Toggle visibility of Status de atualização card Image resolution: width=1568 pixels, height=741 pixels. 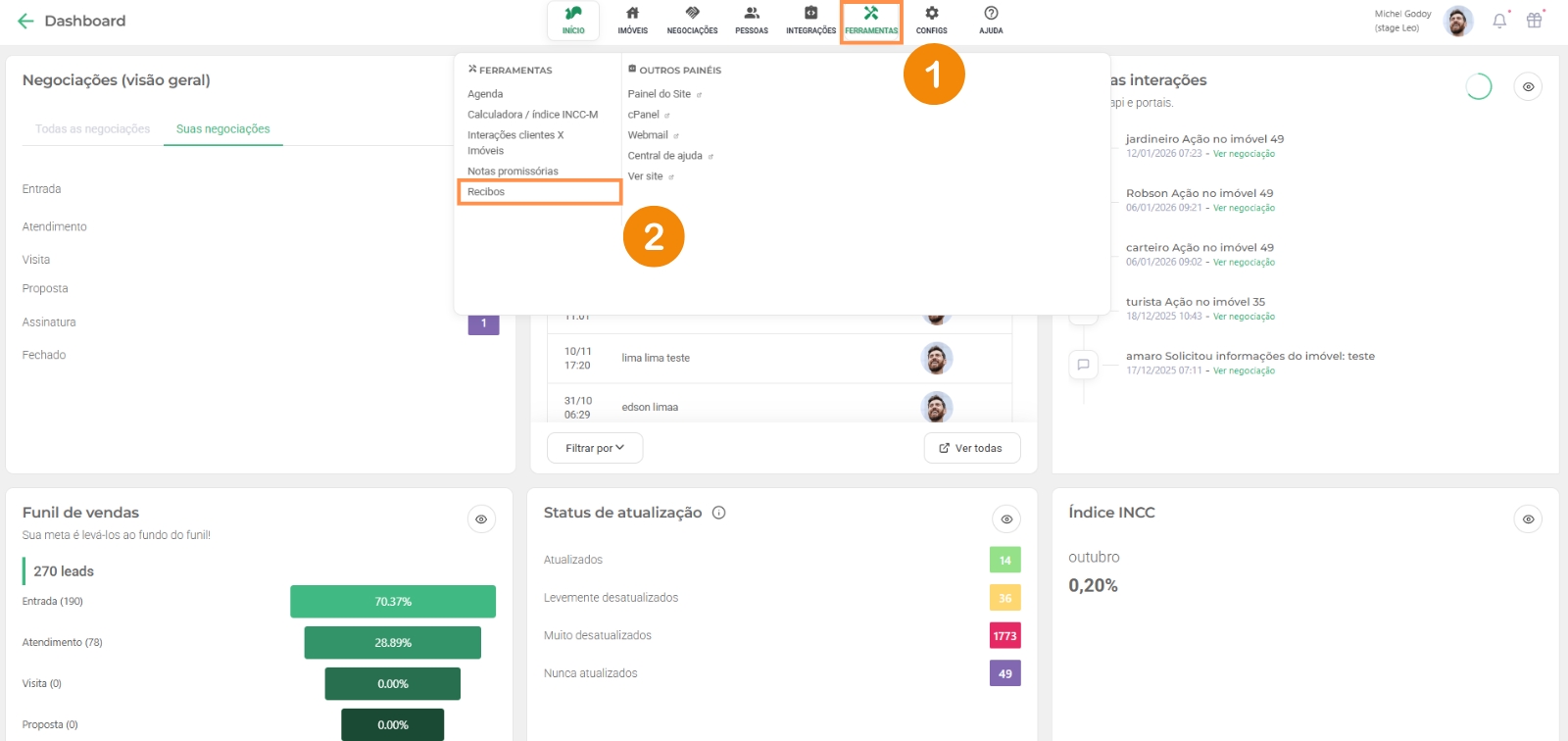tap(1006, 519)
